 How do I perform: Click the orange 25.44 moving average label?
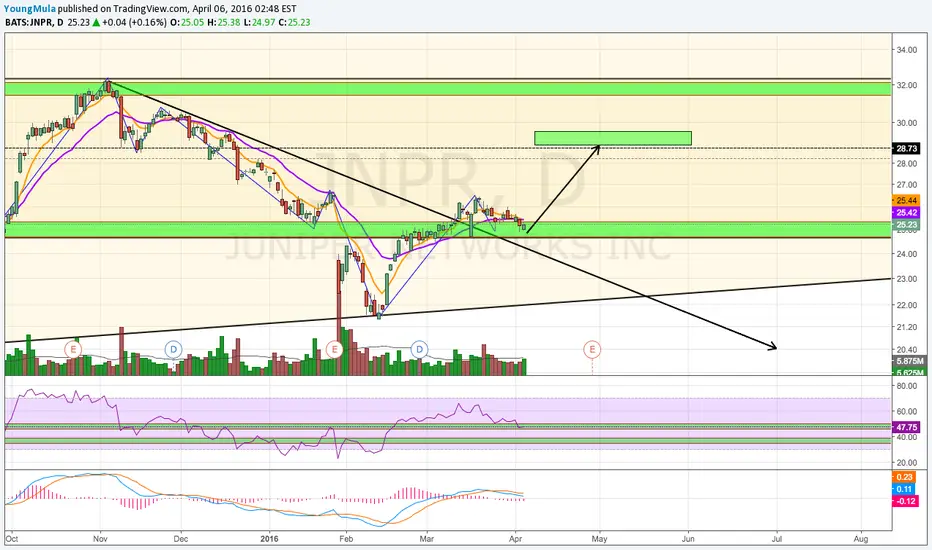(906, 201)
